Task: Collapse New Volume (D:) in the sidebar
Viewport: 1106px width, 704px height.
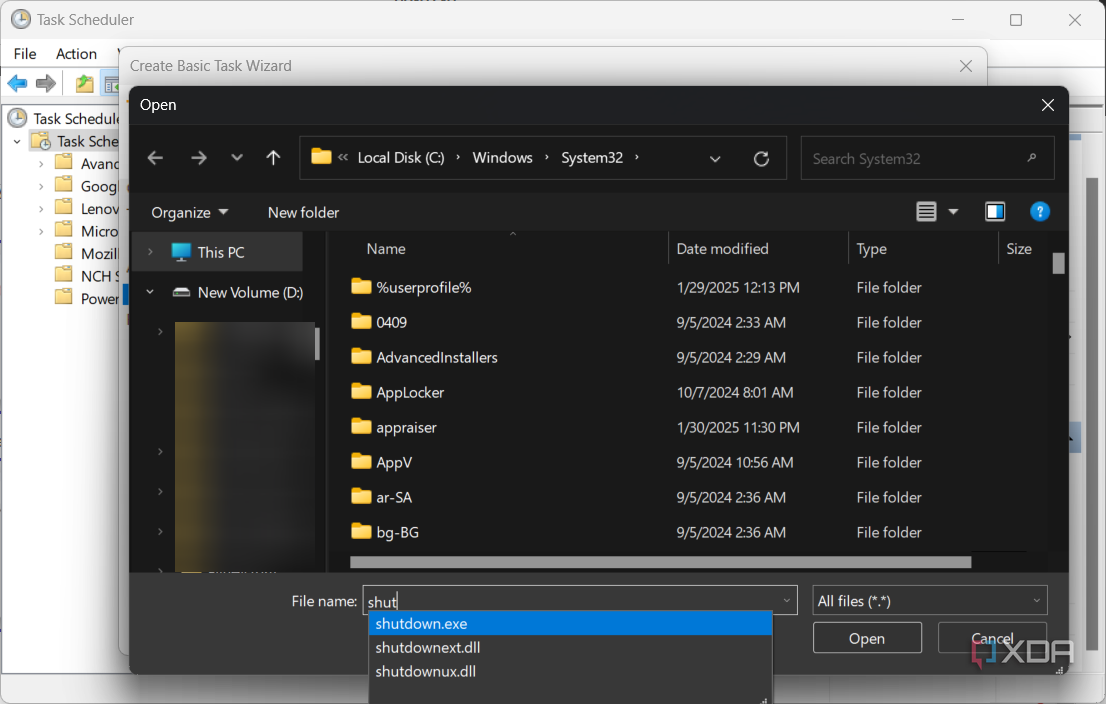Action: (x=149, y=292)
